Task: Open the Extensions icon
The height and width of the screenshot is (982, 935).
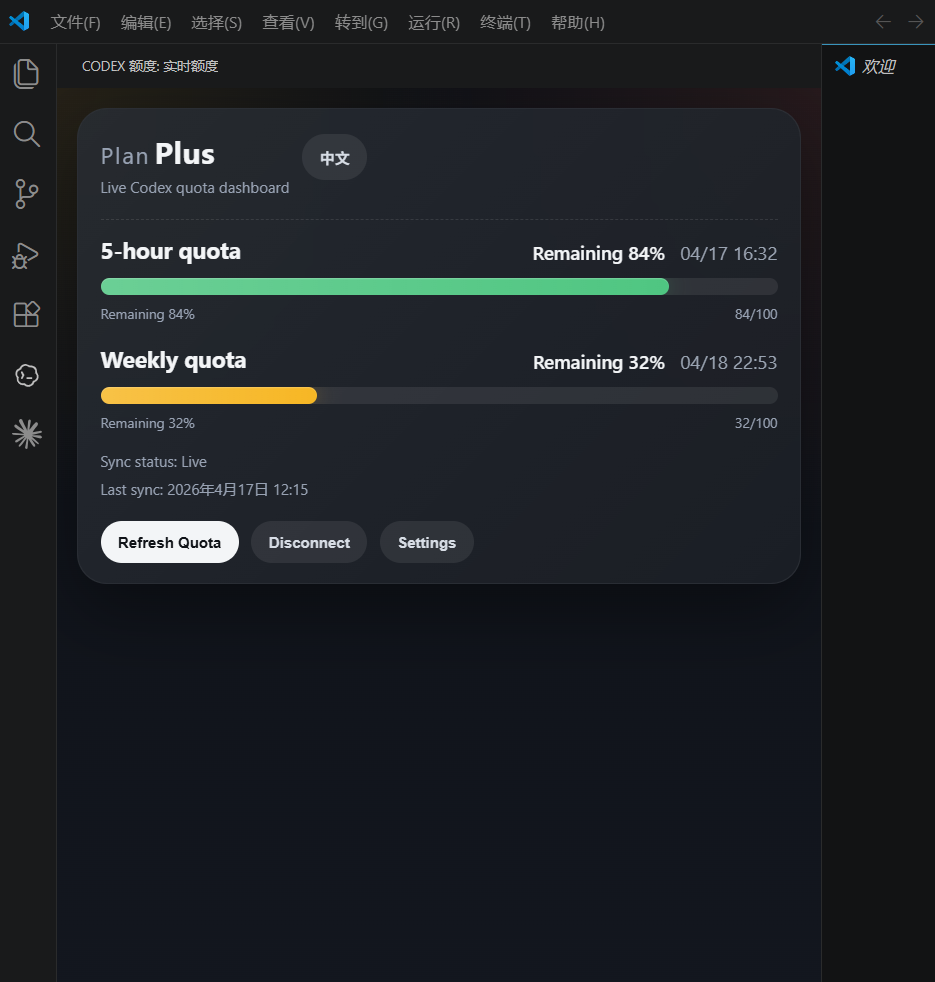Action: pyautogui.click(x=26, y=314)
